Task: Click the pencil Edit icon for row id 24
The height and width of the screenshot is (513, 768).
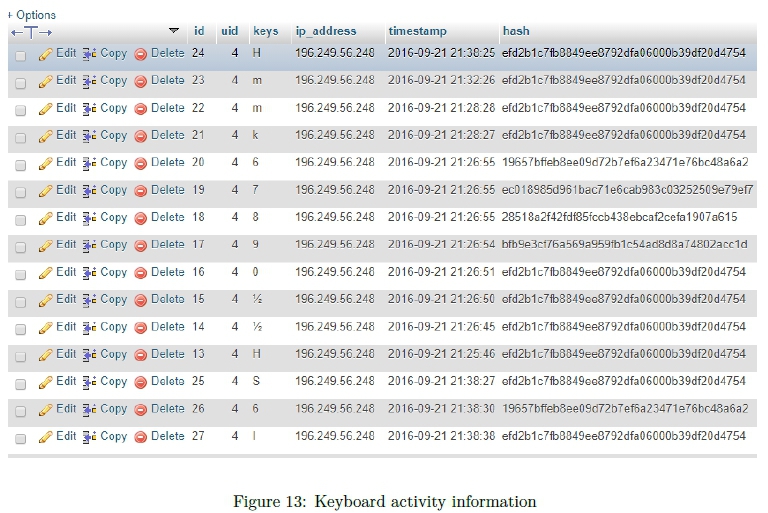Action: point(45,54)
